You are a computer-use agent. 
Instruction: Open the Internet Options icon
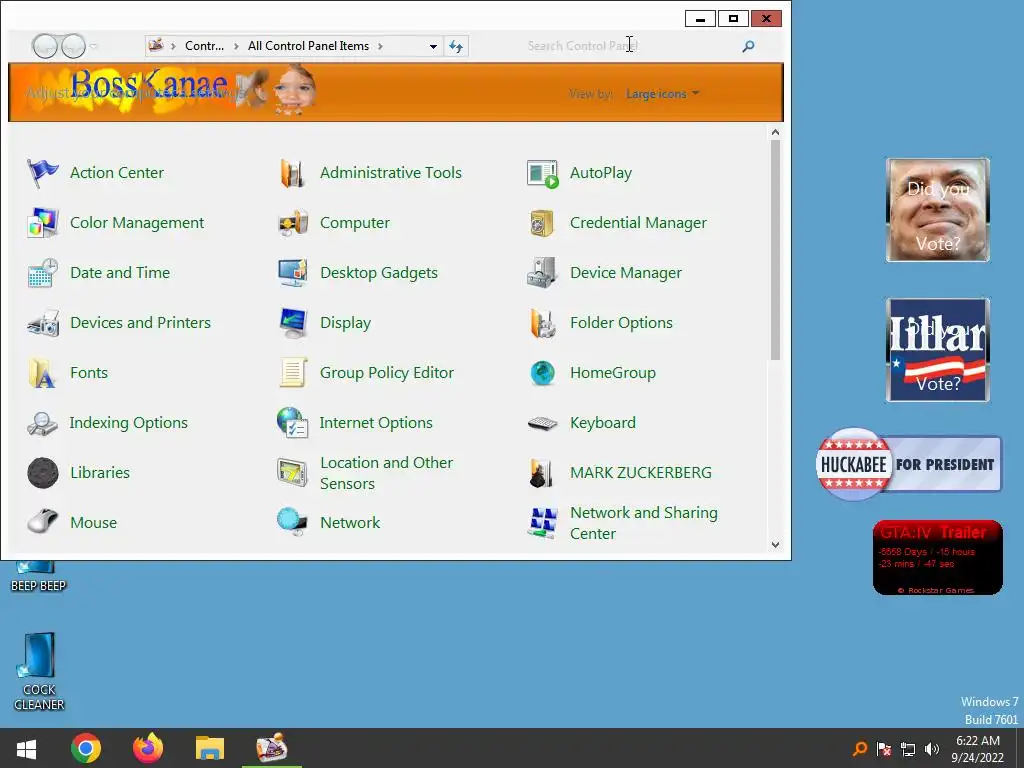tap(293, 423)
